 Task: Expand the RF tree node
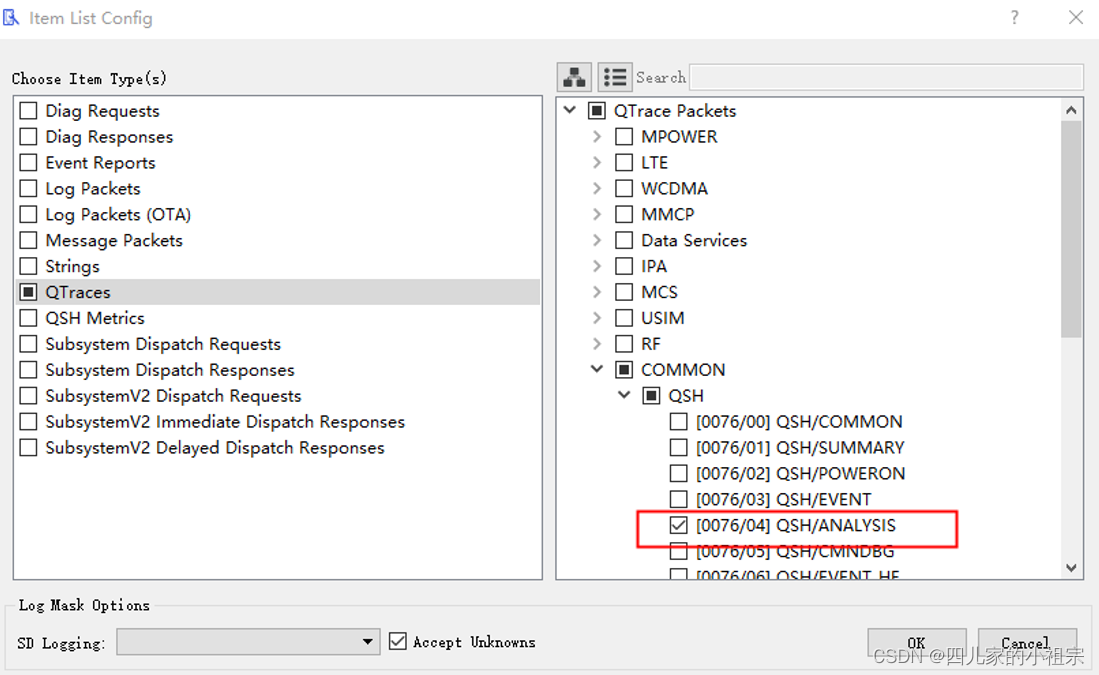click(x=597, y=344)
